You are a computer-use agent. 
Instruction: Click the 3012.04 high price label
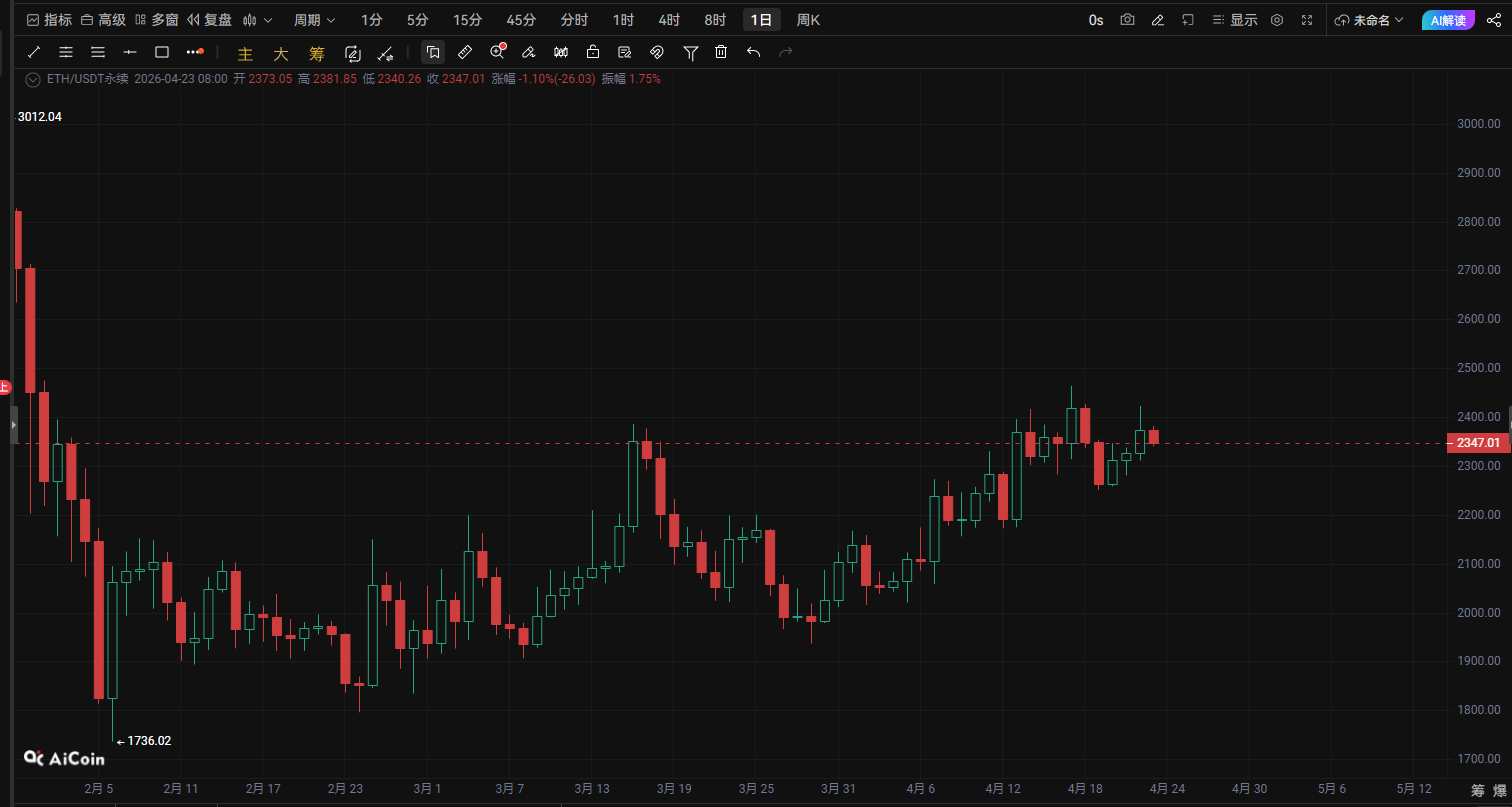coord(40,117)
